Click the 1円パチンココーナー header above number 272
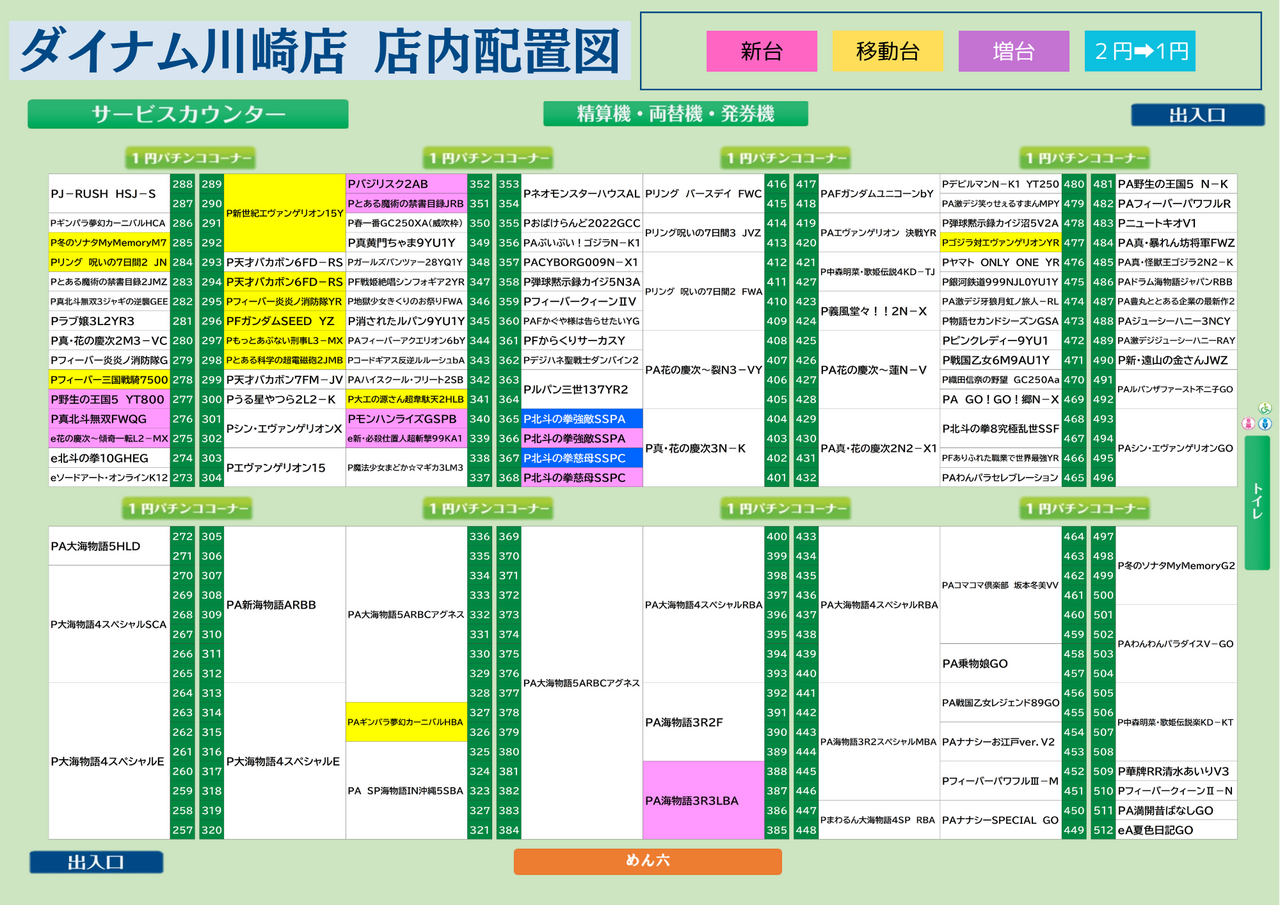The height and width of the screenshot is (905, 1280). click(x=189, y=509)
